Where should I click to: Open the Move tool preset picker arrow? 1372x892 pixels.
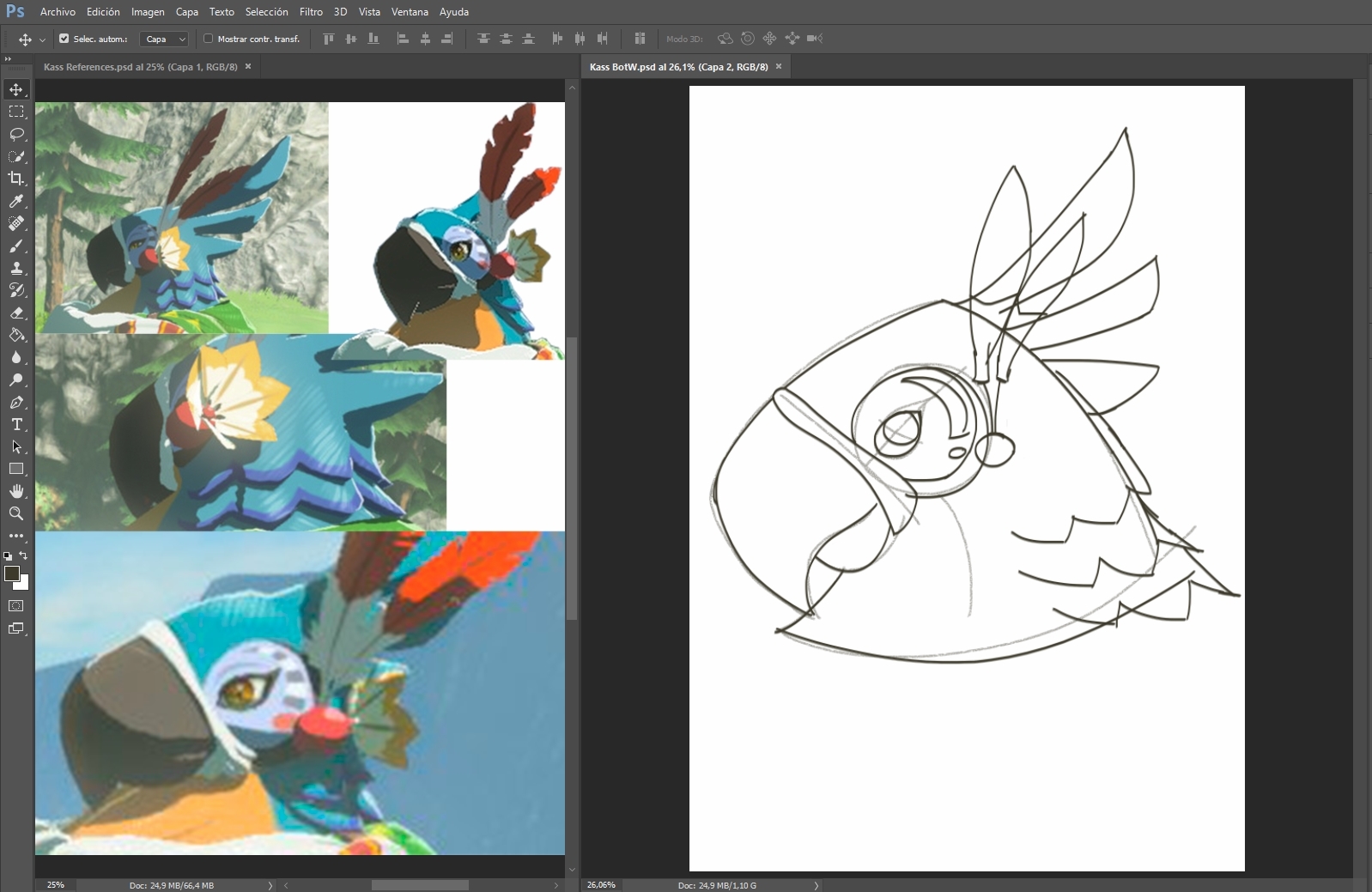click(x=42, y=39)
